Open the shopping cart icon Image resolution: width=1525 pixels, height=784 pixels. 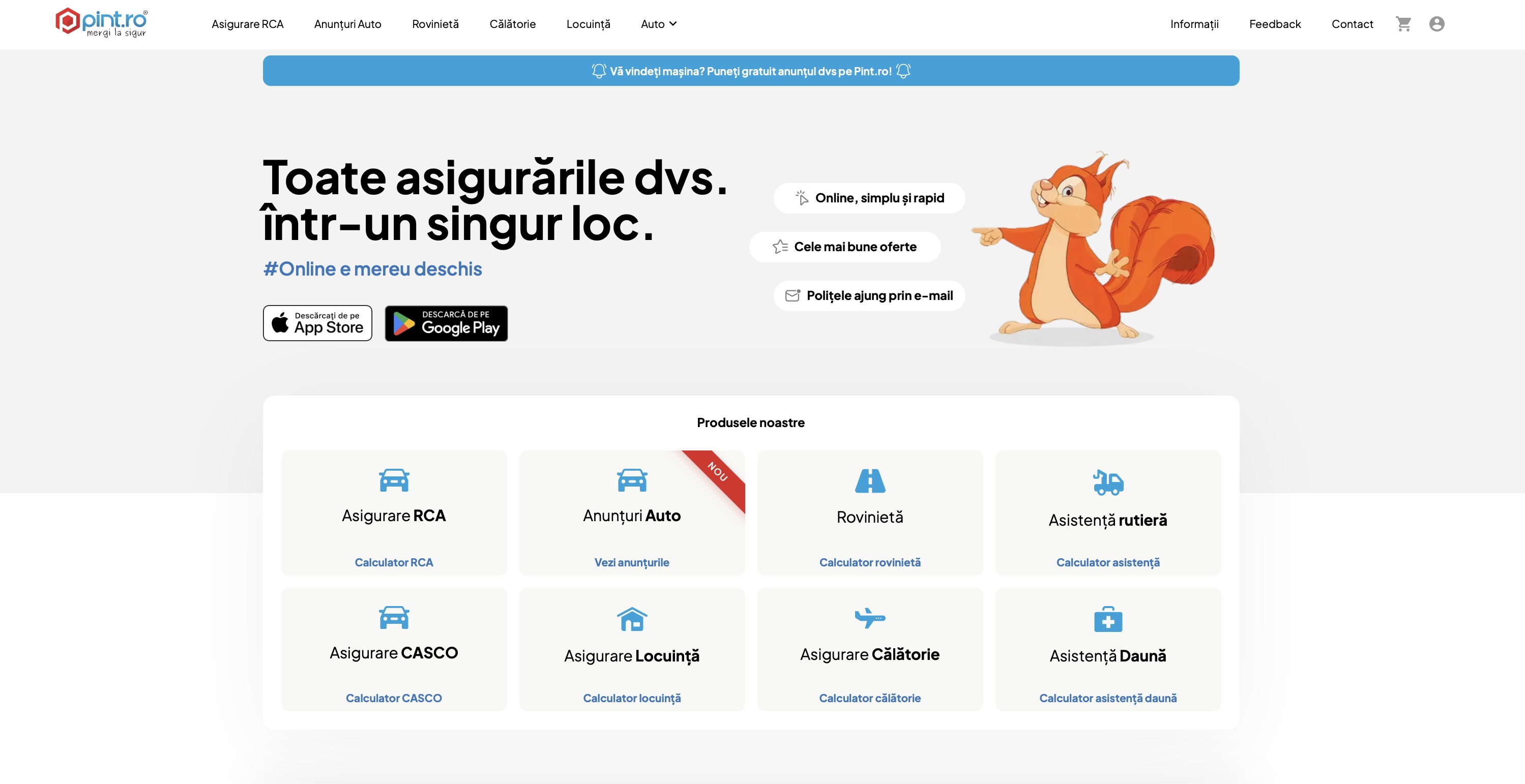point(1403,24)
